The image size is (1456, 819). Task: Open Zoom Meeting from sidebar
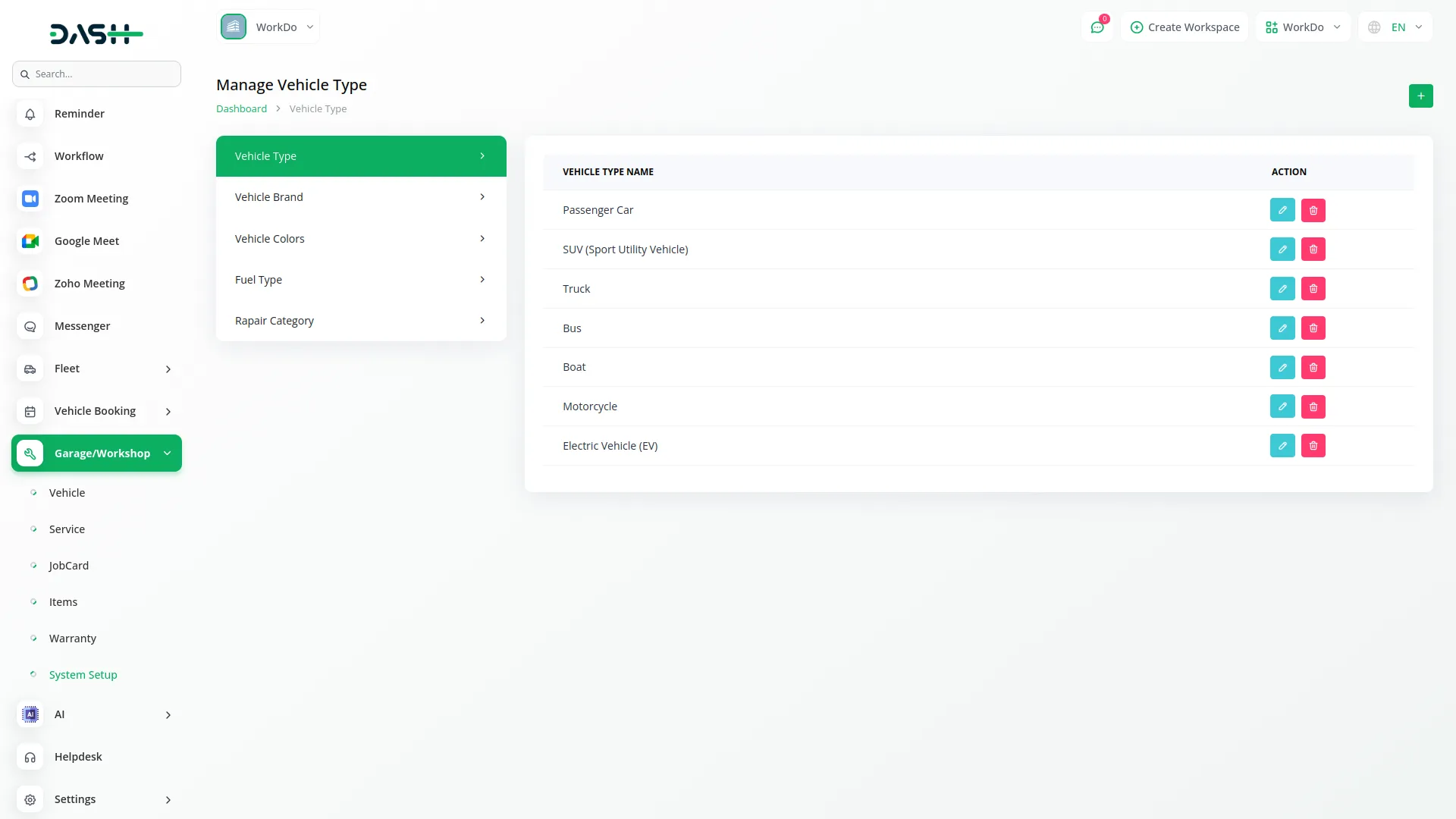point(91,199)
